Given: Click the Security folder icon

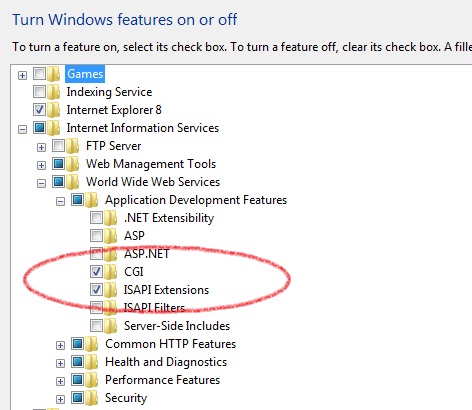Looking at the screenshot, I should point(92,398).
